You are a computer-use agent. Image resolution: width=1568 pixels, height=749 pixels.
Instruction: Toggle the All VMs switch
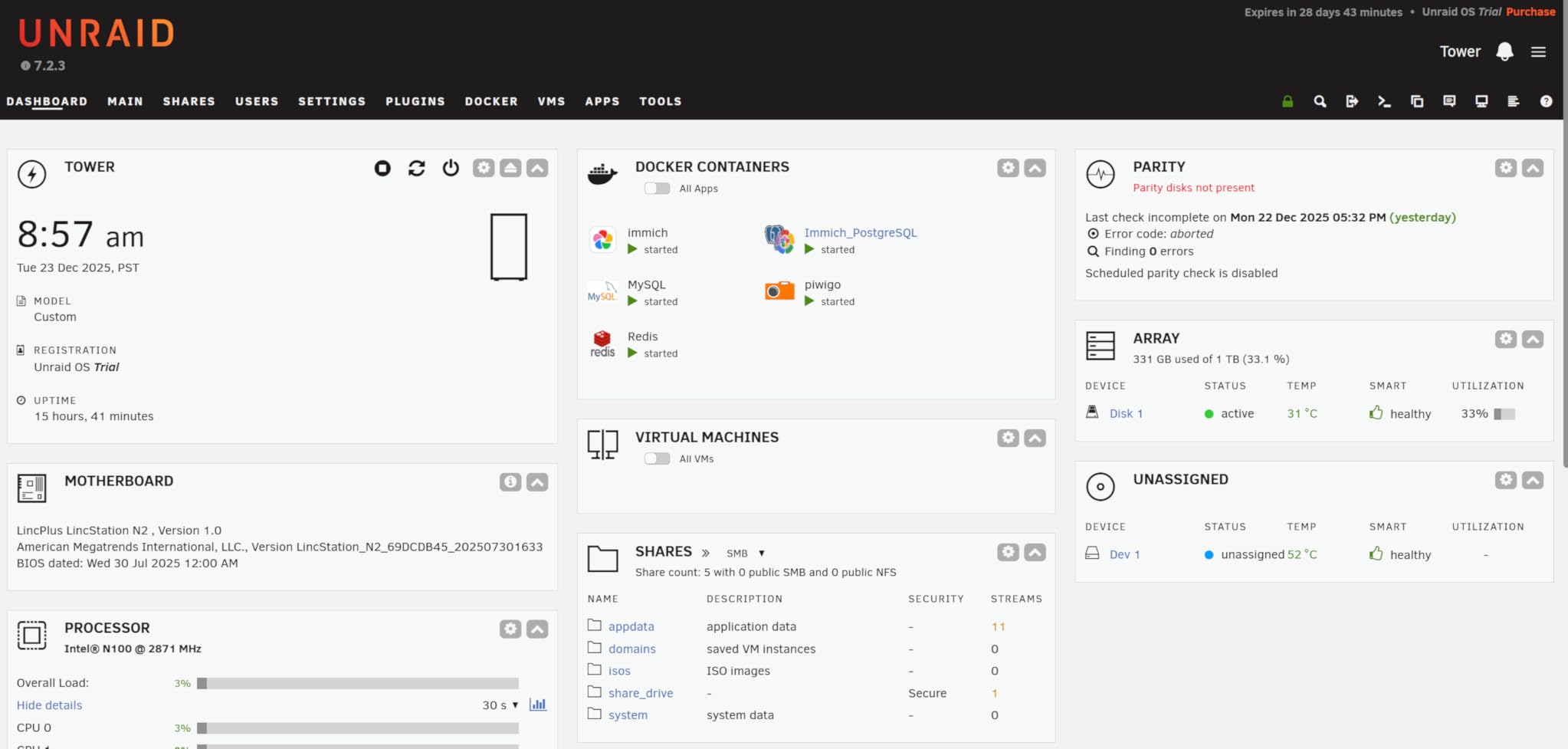657,458
